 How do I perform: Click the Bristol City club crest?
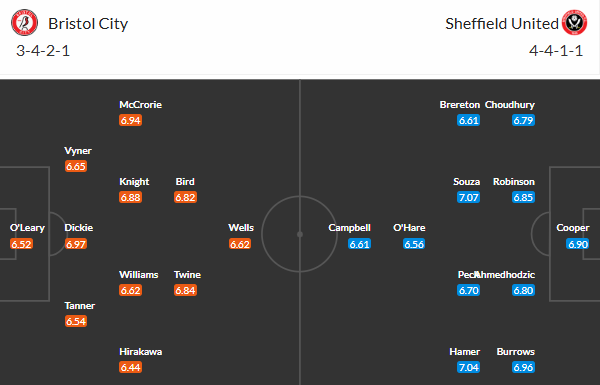pyautogui.click(x=24, y=23)
